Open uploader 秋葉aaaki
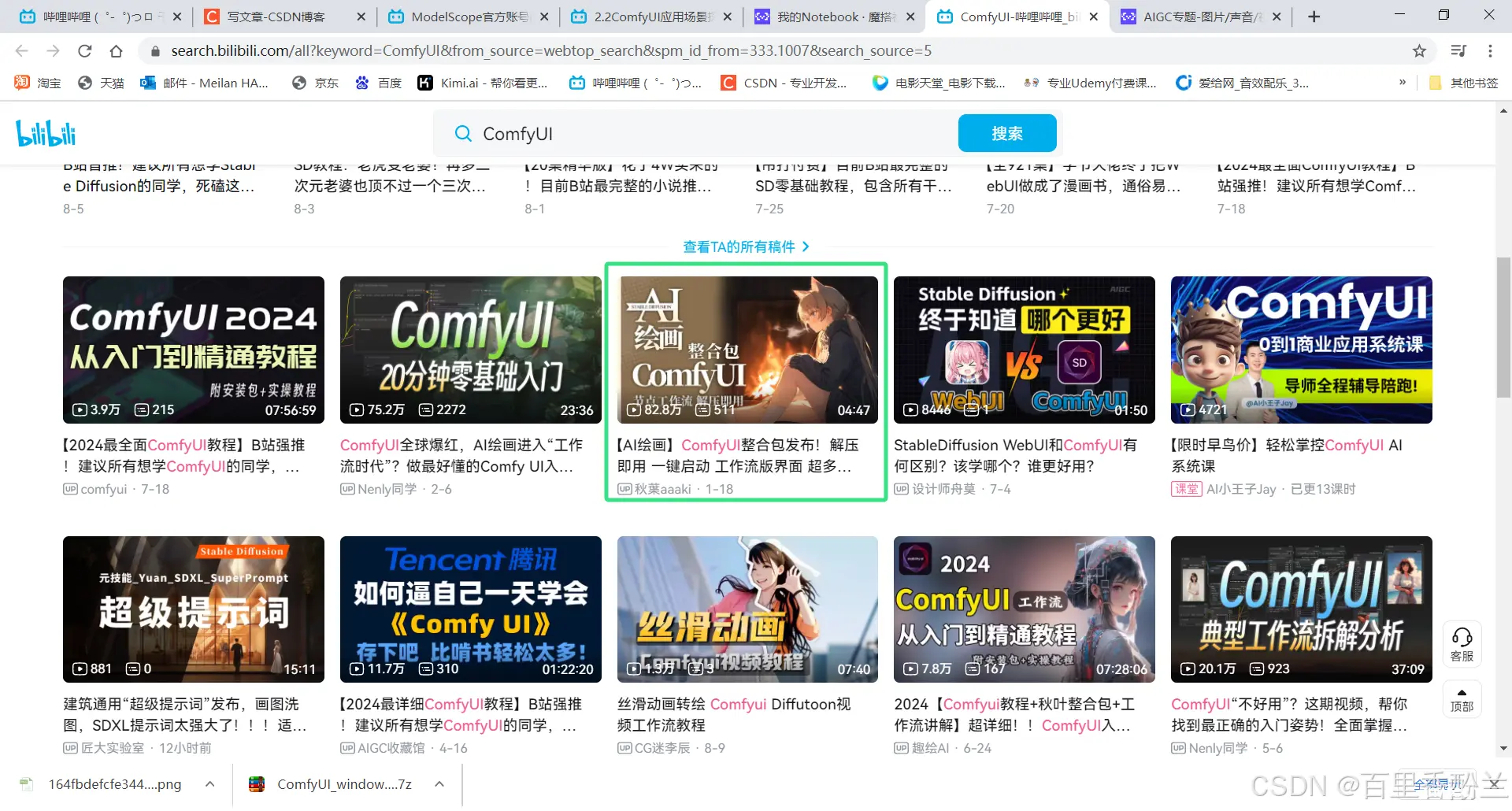The height and width of the screenshot is (811, 1512). point(663,489)
